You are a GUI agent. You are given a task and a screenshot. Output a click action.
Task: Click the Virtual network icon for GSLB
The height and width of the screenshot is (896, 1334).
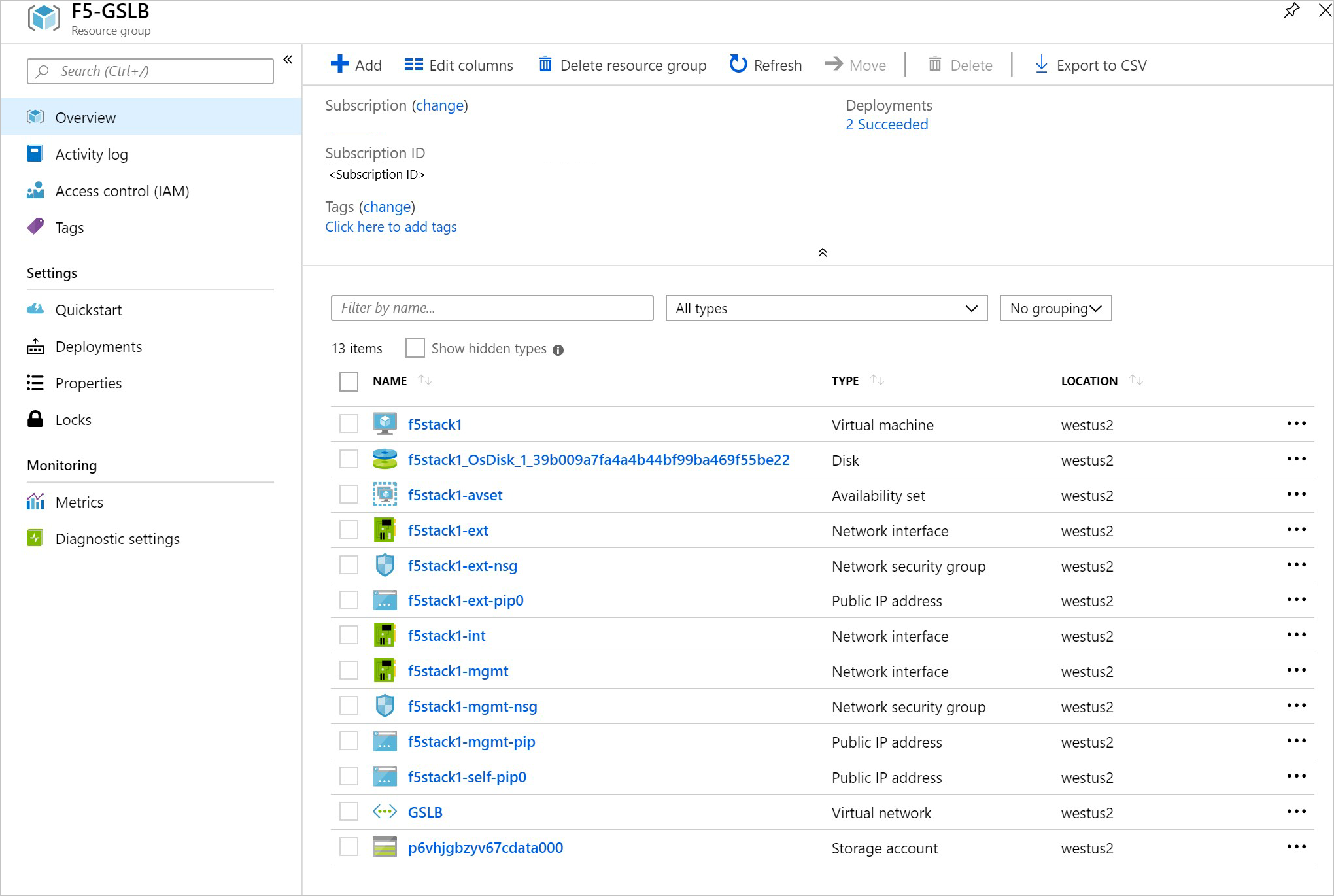pos(385,812)
